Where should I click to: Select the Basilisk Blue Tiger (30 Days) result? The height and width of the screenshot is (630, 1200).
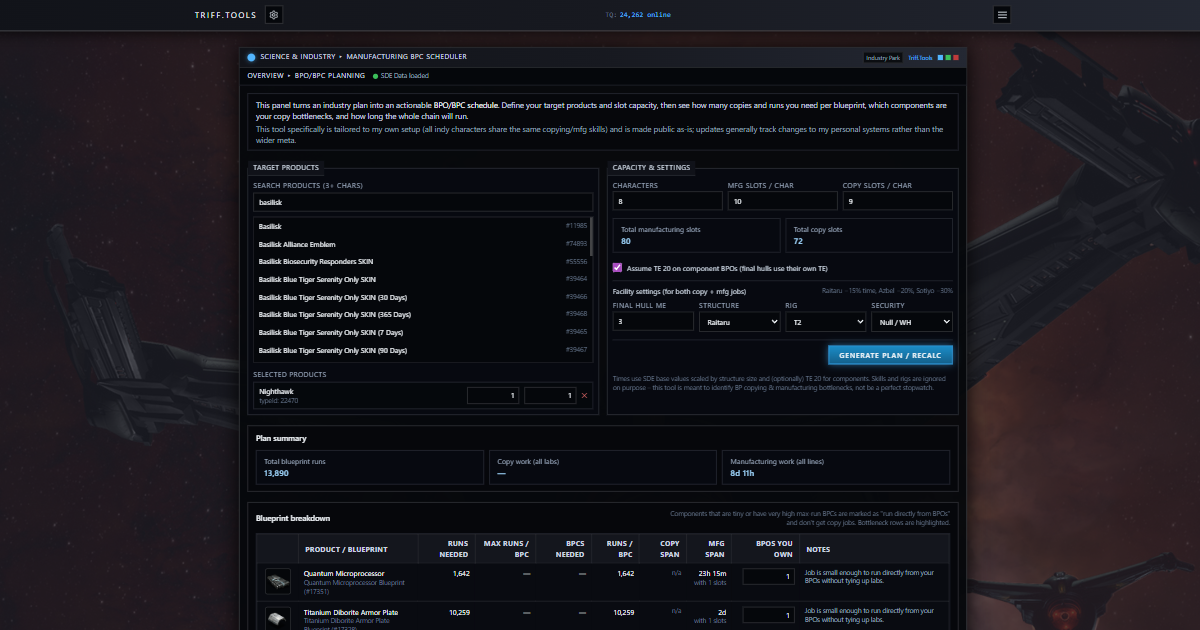coord(422,297)
